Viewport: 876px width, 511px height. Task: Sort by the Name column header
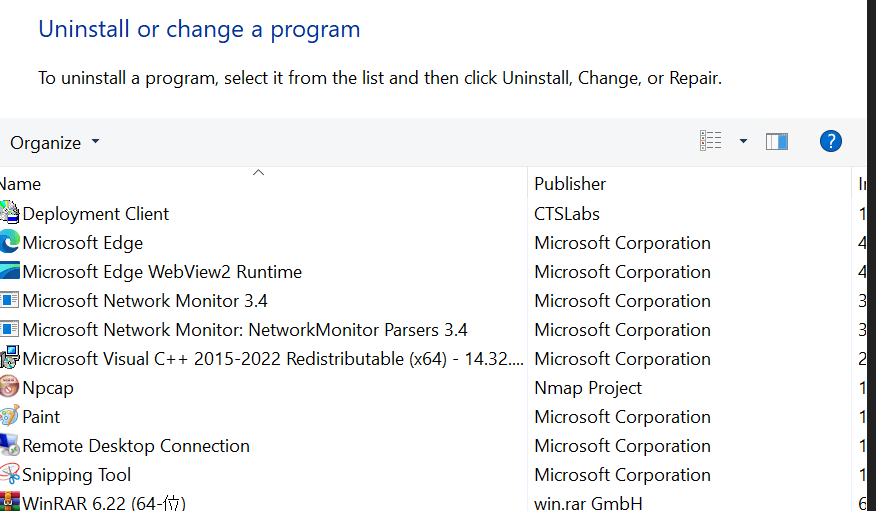coord(263,184)
